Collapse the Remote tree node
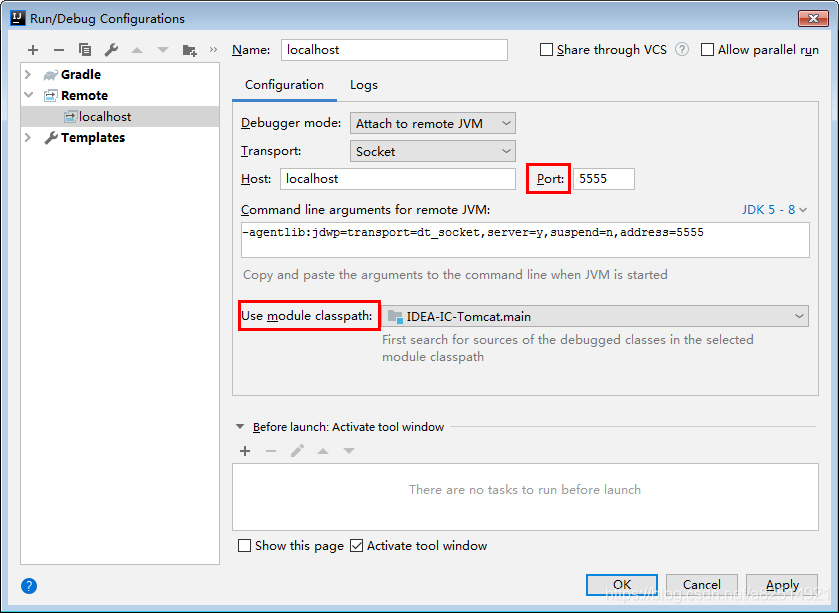Image resolution: width=839 pixels, height=613 pixels. pyautogui.click(x=28, y=95)
